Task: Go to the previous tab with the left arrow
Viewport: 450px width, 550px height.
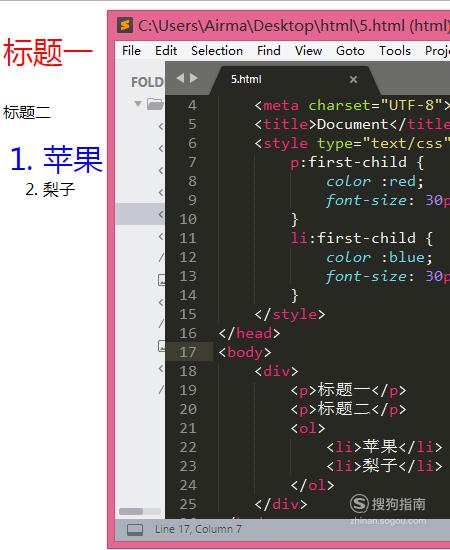Action: [180, 78]
